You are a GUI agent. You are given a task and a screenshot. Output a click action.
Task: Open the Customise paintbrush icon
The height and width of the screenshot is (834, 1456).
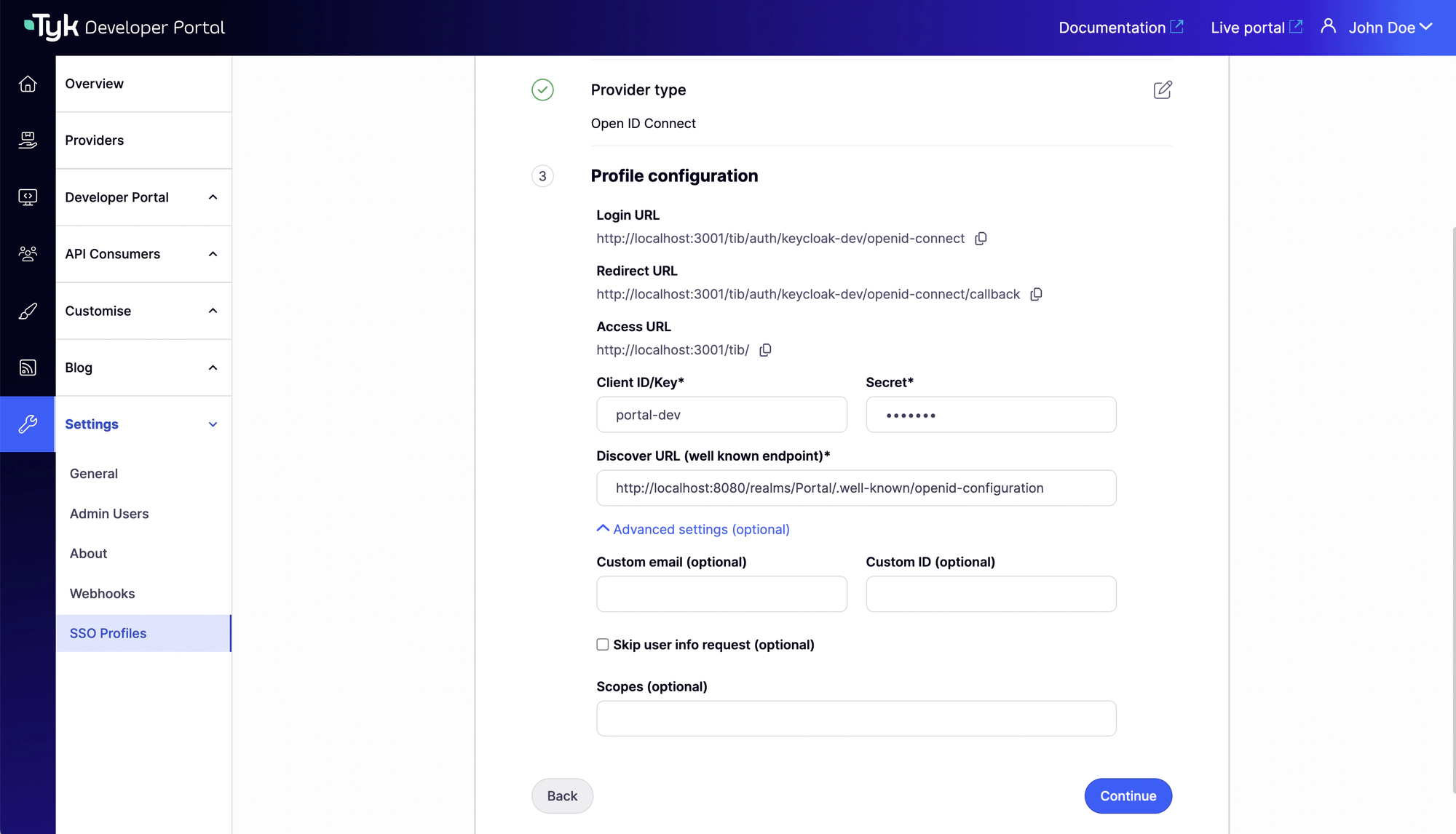28,311
